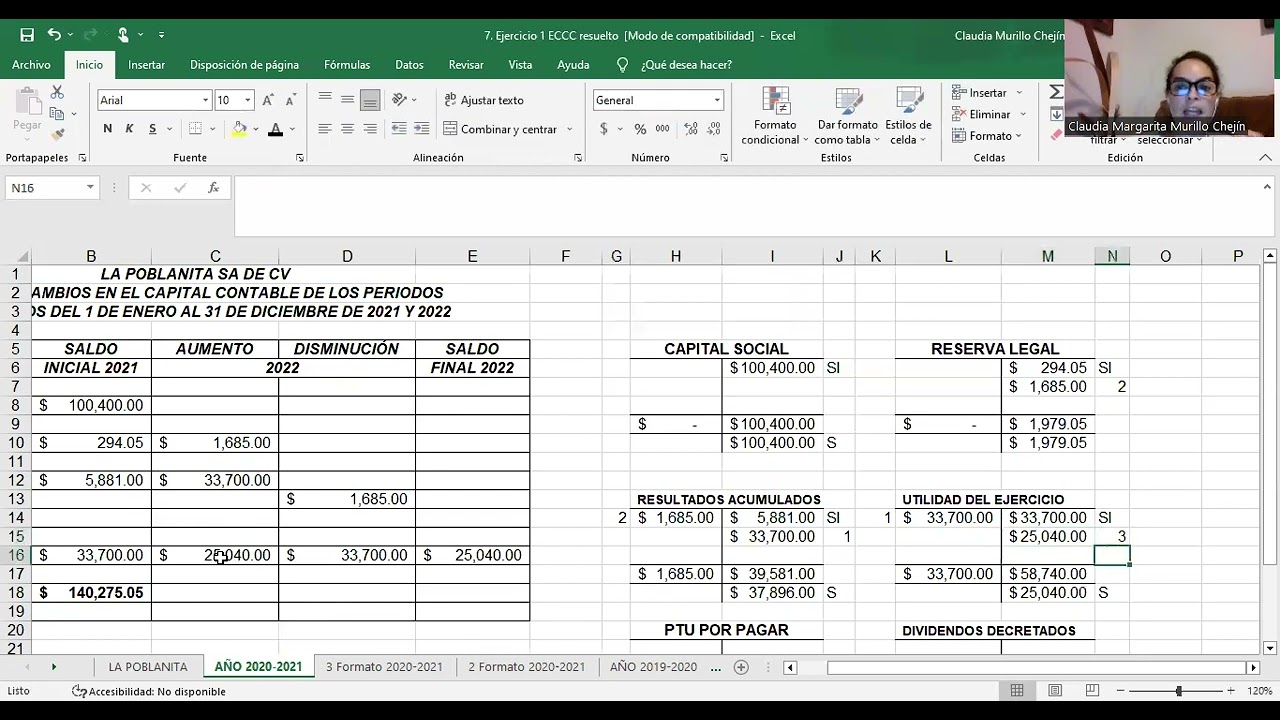Apply font color with red A icon
Viewport: 1280px width, 720px height.
(x=275, y=129)
